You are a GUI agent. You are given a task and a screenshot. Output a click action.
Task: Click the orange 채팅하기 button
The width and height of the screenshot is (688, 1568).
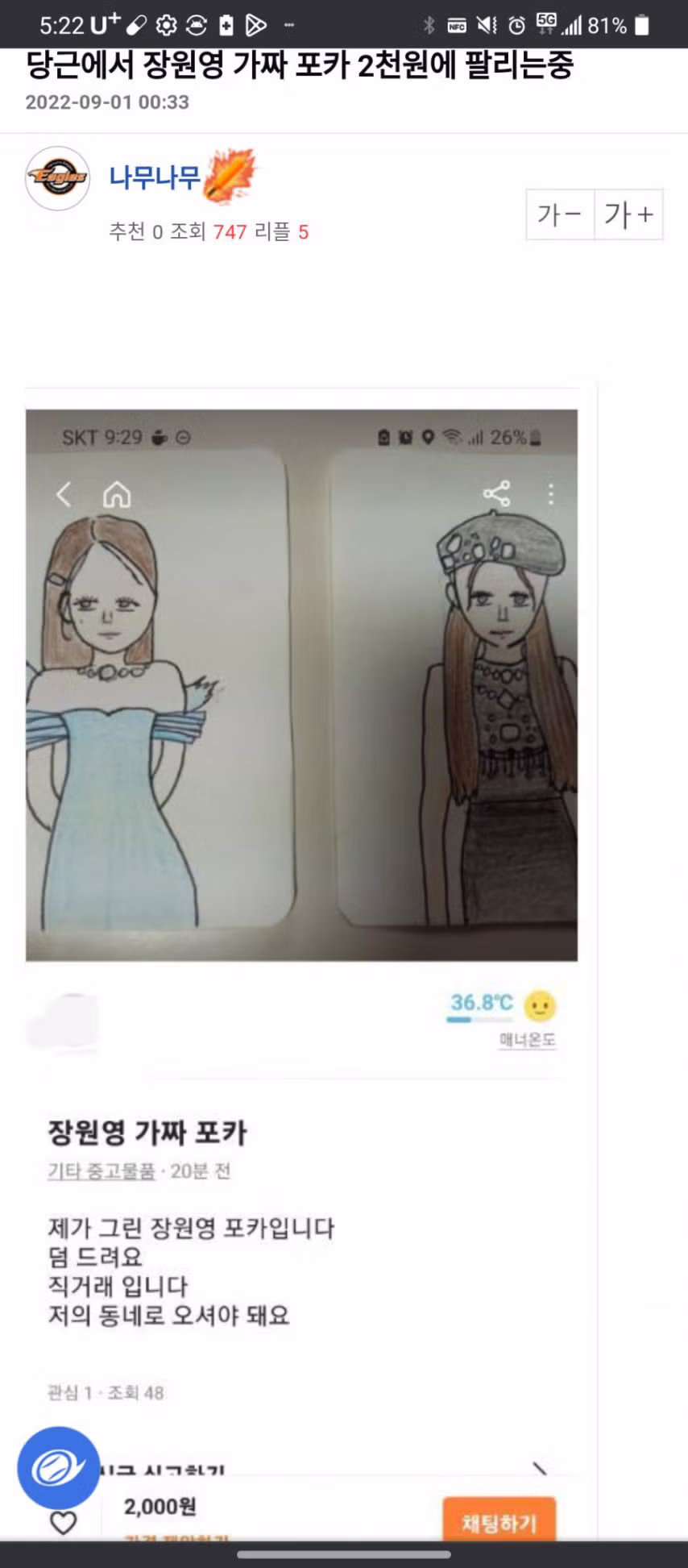[x=499, y=1519]
